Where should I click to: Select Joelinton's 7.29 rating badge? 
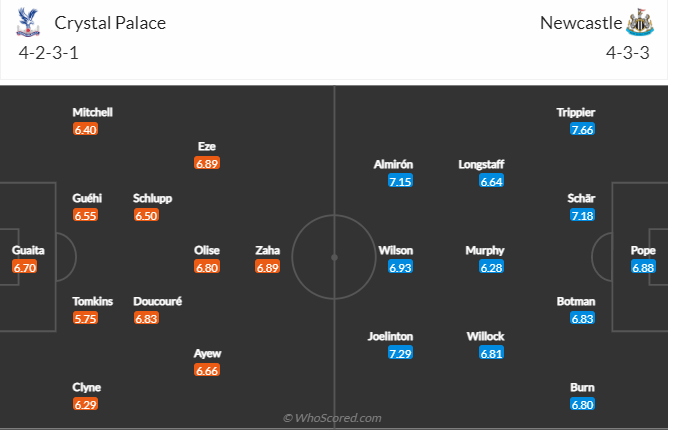[401, 353]
